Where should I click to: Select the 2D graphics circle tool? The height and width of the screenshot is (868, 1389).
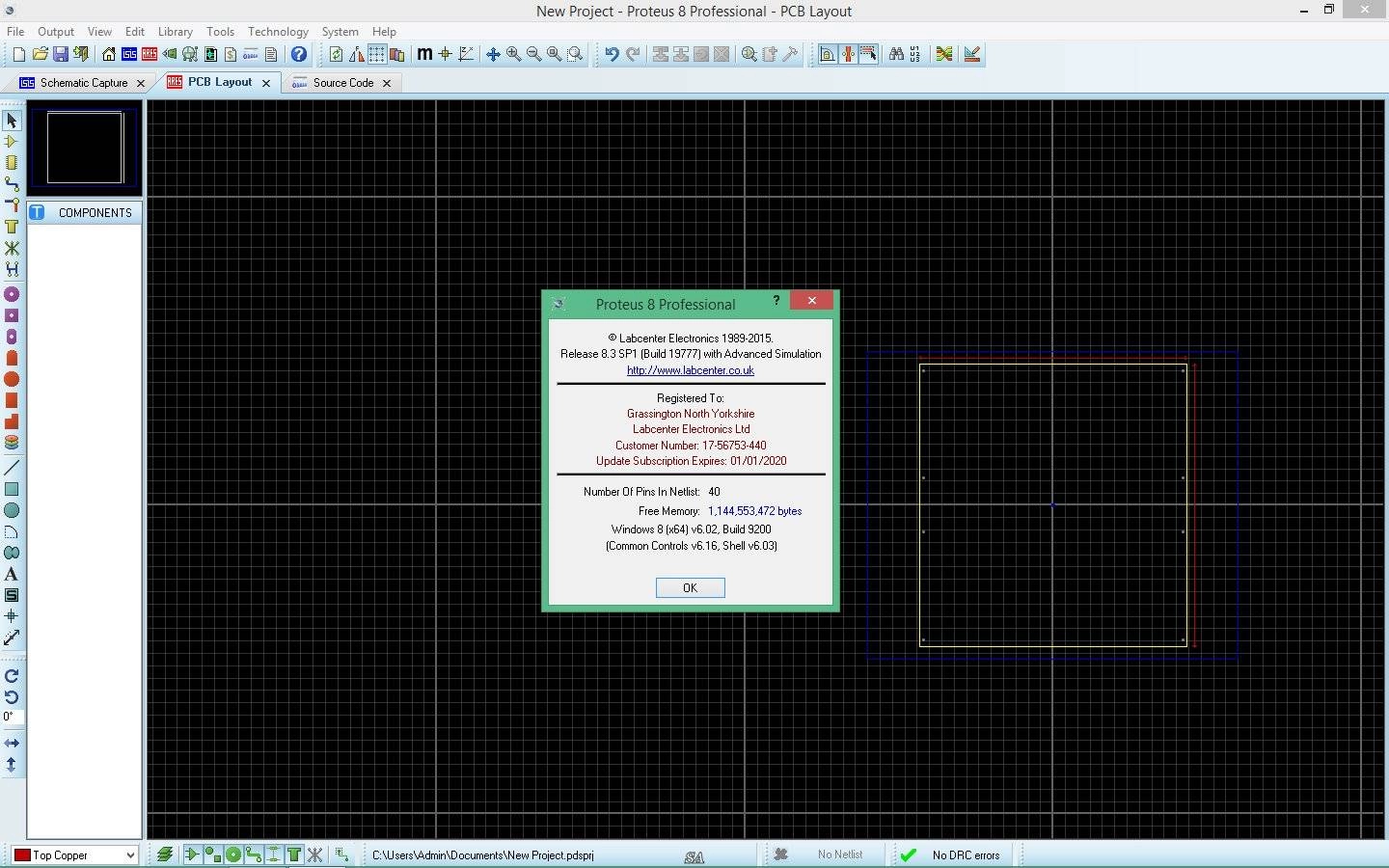click(12, 510)
